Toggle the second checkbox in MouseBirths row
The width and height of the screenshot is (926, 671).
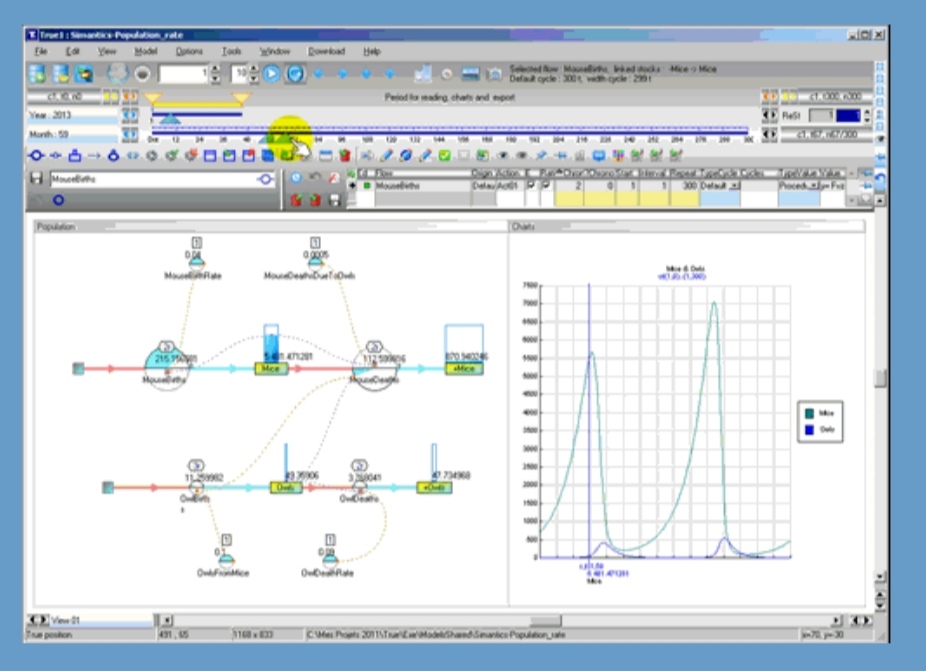pyautogui.click(x=546, y=185)
